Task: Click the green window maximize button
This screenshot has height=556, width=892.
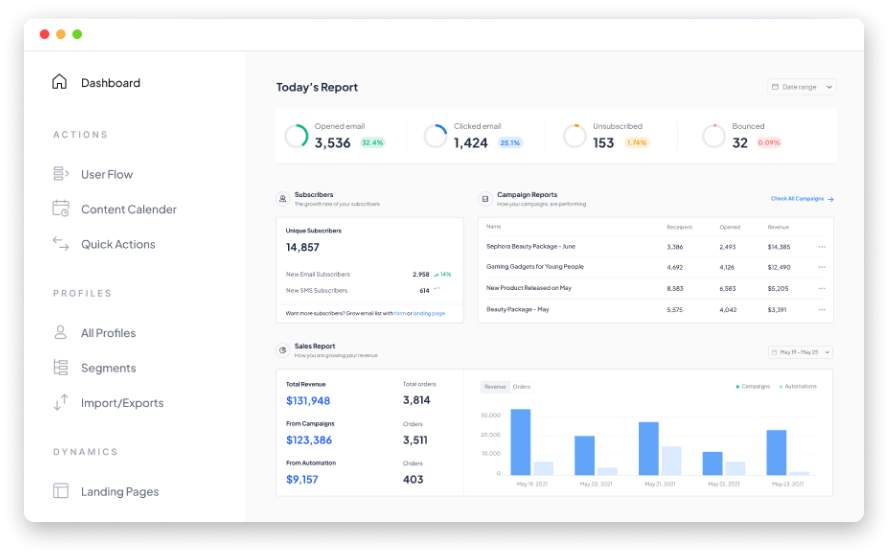Action: click(77, 34)
